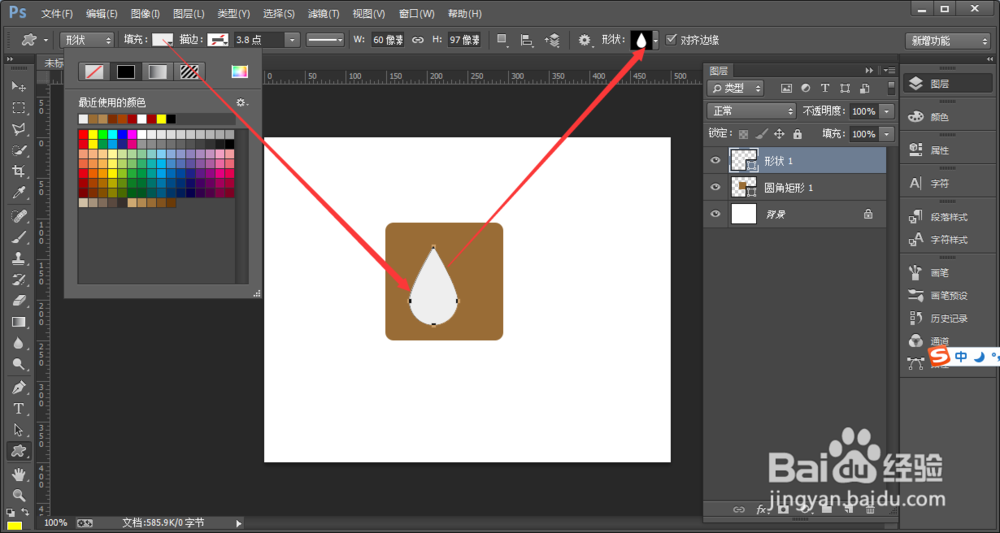Open tool mode 形状 dropdown
Image resolution: width=1000 pixels, height=533 pixels.
[87, 40]
